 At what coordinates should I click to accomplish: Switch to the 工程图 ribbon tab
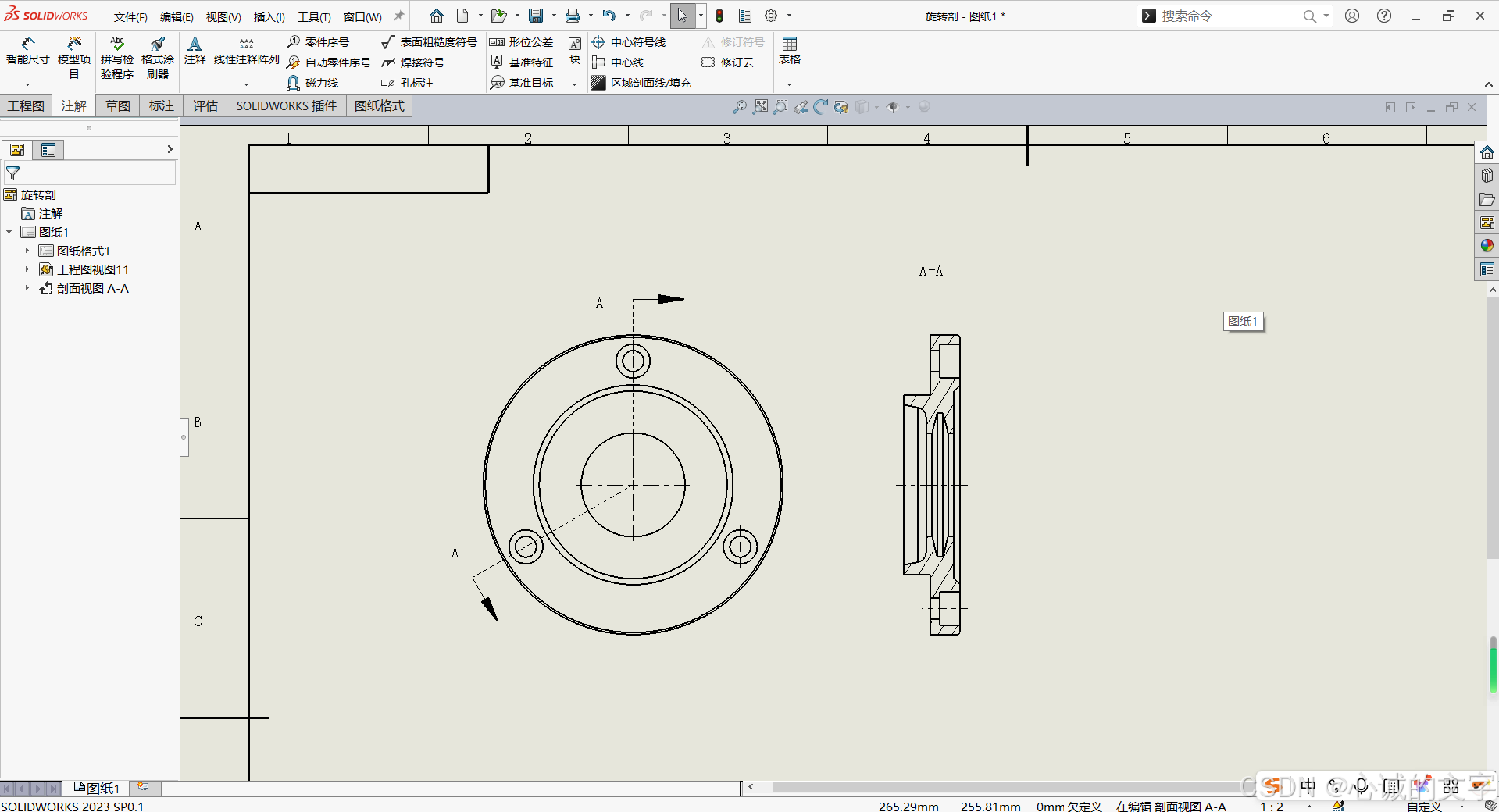click(x=26, y=106)
